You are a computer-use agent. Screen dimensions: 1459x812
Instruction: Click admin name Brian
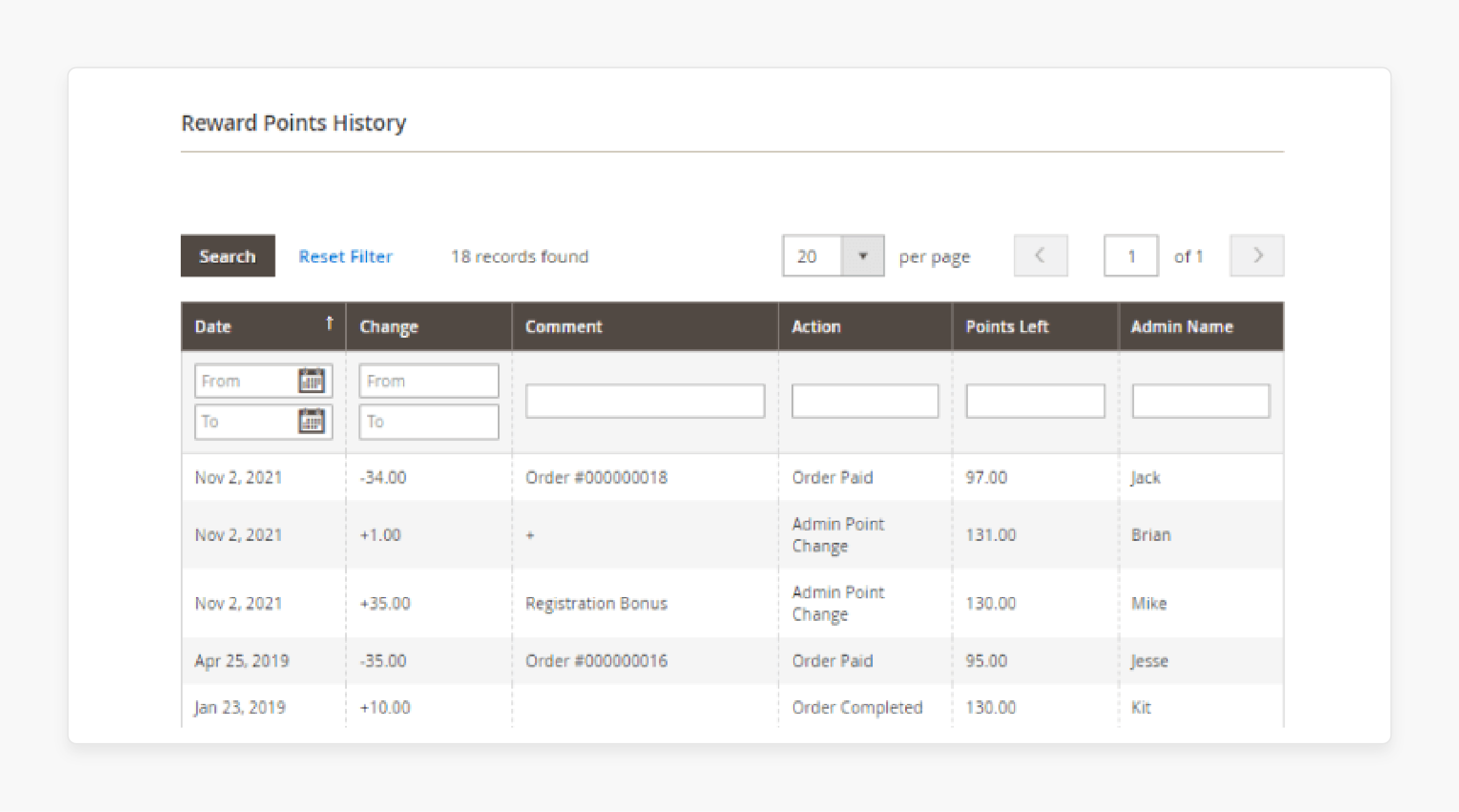point(1151,535)
